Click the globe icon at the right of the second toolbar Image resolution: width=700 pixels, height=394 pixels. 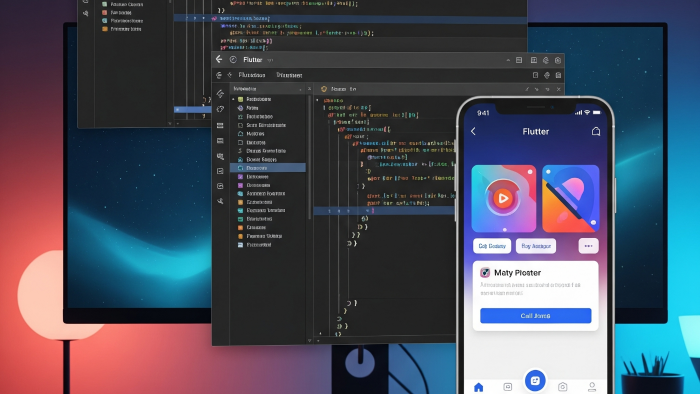546,75
